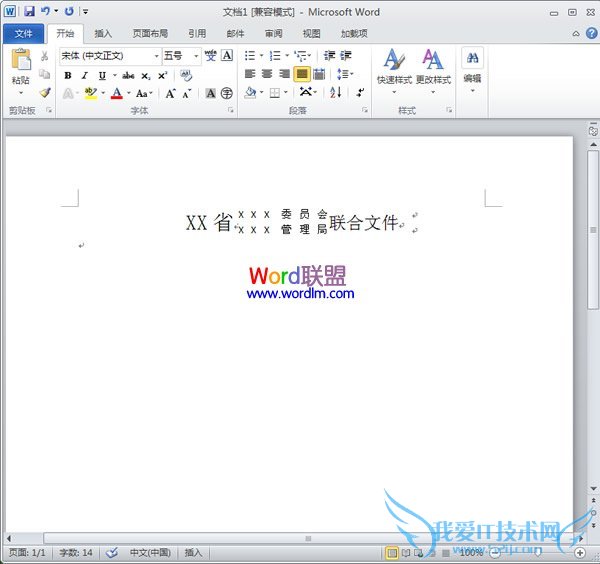Switch to Print Layout view in status bar
The height and width of the screenshot is (564, 600).
392,553
